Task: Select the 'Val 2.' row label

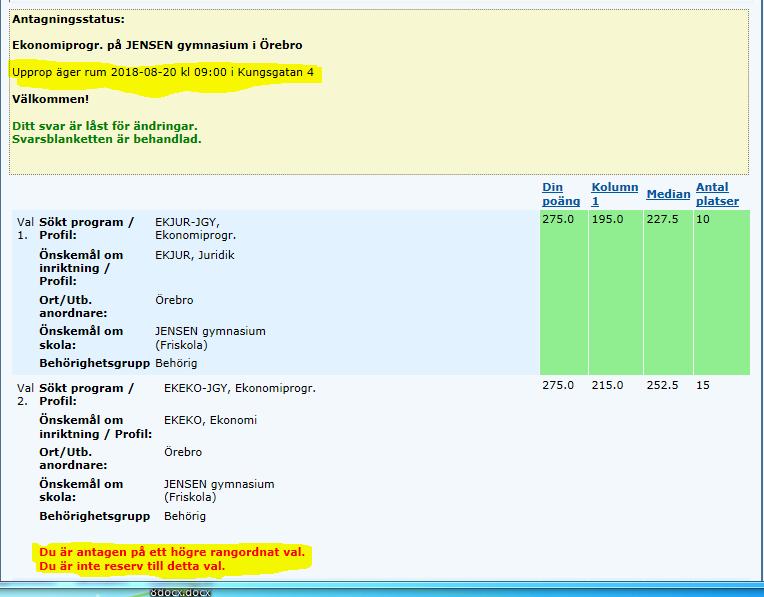Action: tap(25, 395)
